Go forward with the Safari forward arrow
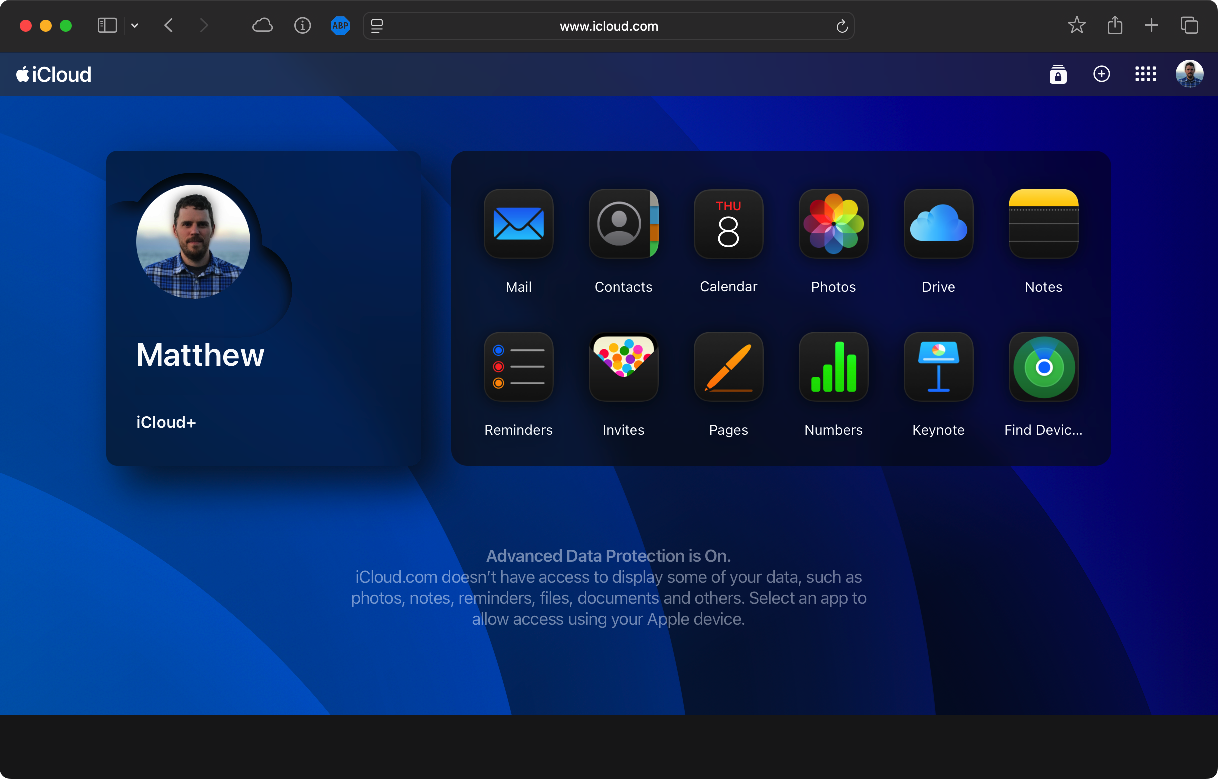Image resolution: width=1218 pixels, height=779 pixels. tap(204, 26)
